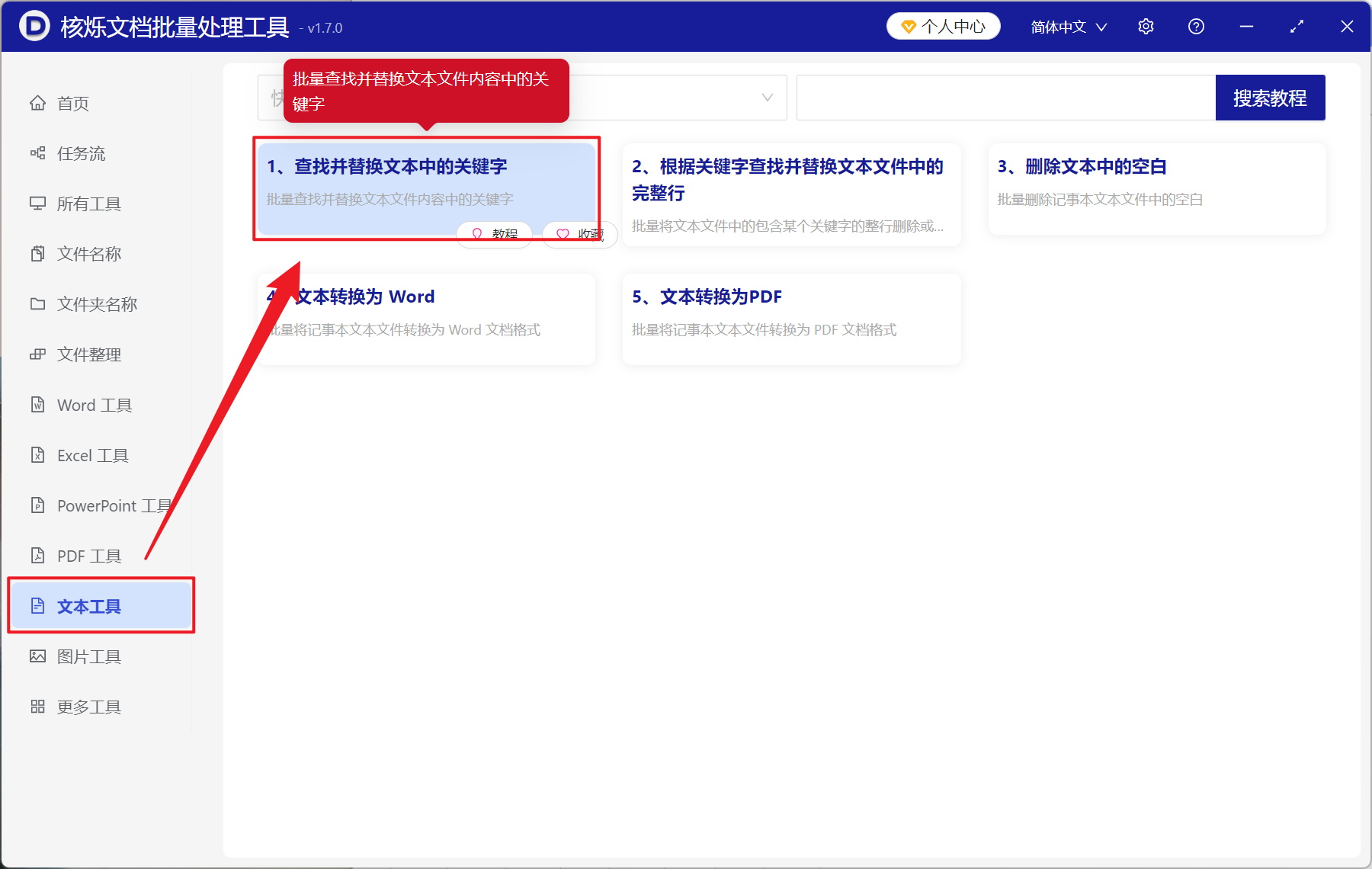
Task: Open the 首页 home page
Action: [72, 102]
